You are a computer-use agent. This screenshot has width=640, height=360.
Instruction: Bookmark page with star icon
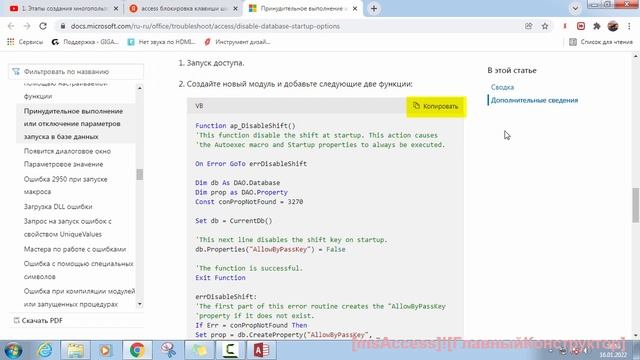point(545,26)
